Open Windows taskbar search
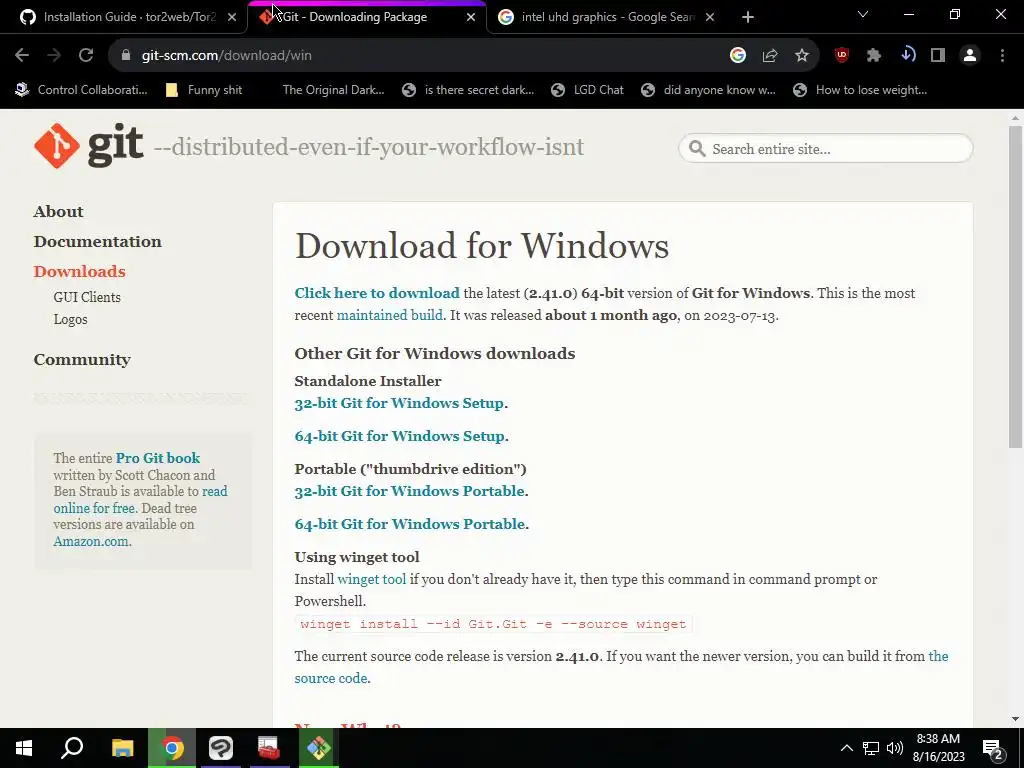 [x=72, y=748]
